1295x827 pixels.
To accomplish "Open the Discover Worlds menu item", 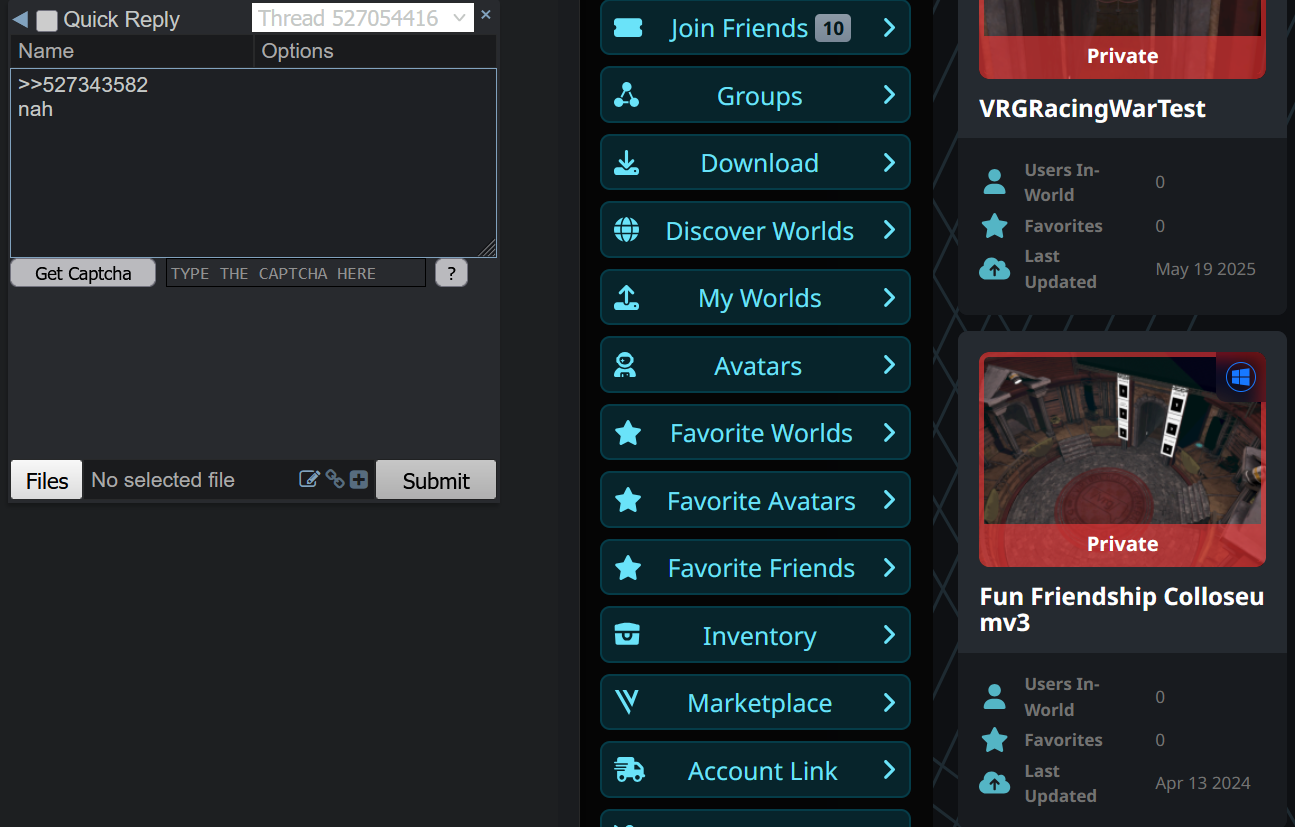I will pyautogui.click(x=755, y=230).
